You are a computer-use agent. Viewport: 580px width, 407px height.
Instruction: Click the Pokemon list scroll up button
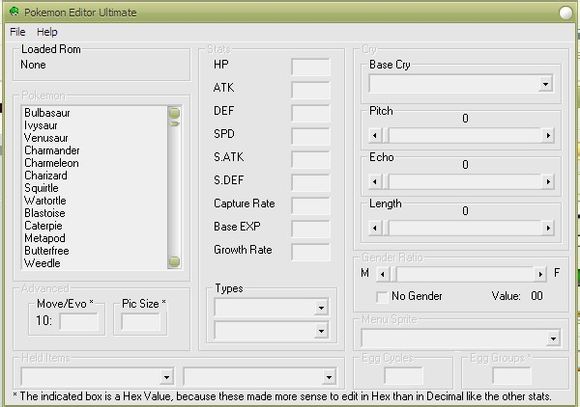pyautogui.click(x=174, y=112)
